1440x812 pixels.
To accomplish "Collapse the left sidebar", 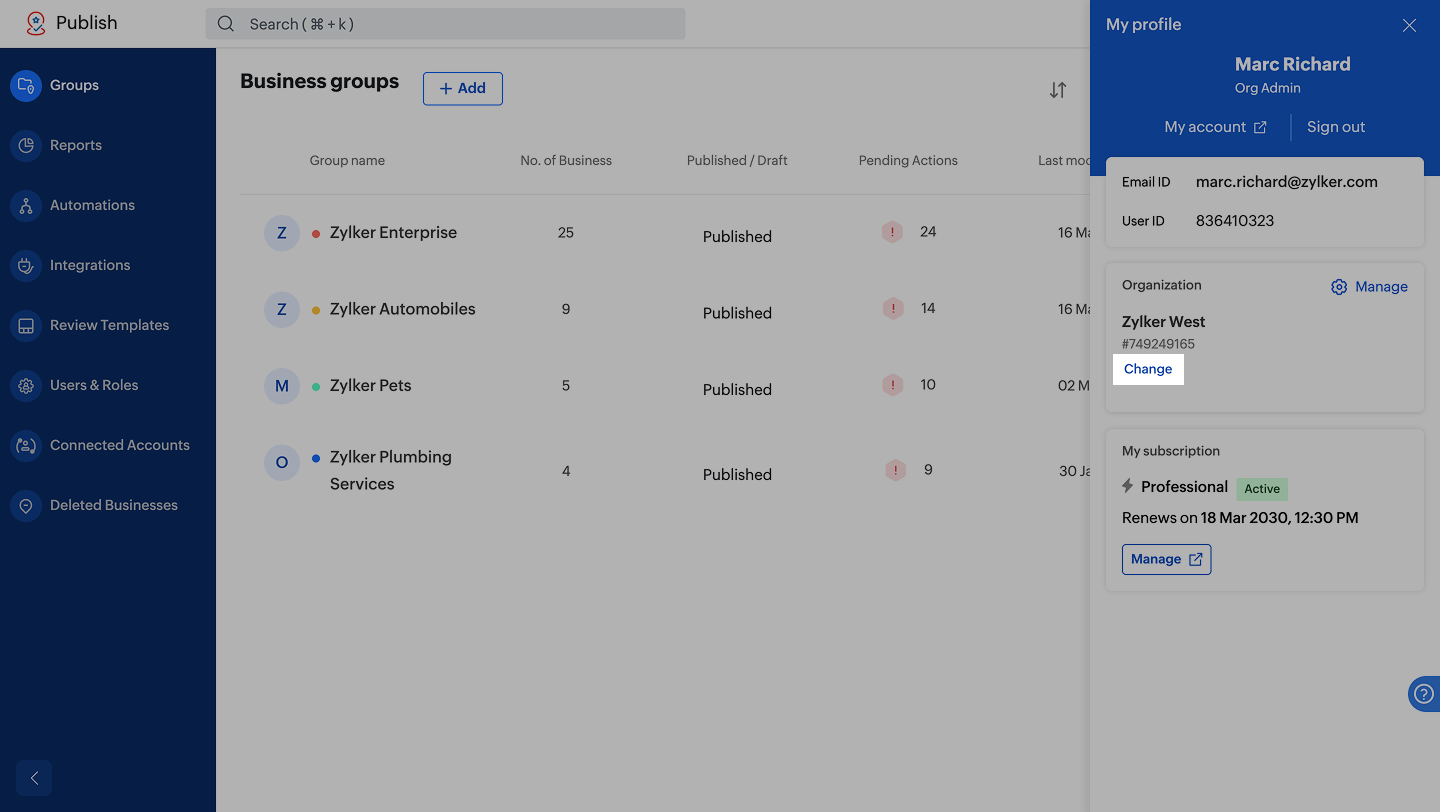I will pyautogui.click(x=34, y=778).
